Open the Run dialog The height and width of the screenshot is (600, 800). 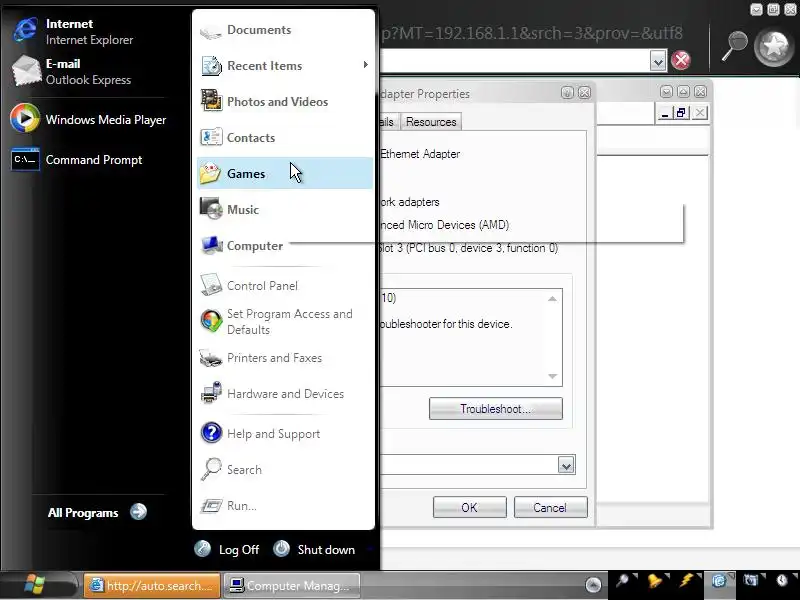[285, 506]
